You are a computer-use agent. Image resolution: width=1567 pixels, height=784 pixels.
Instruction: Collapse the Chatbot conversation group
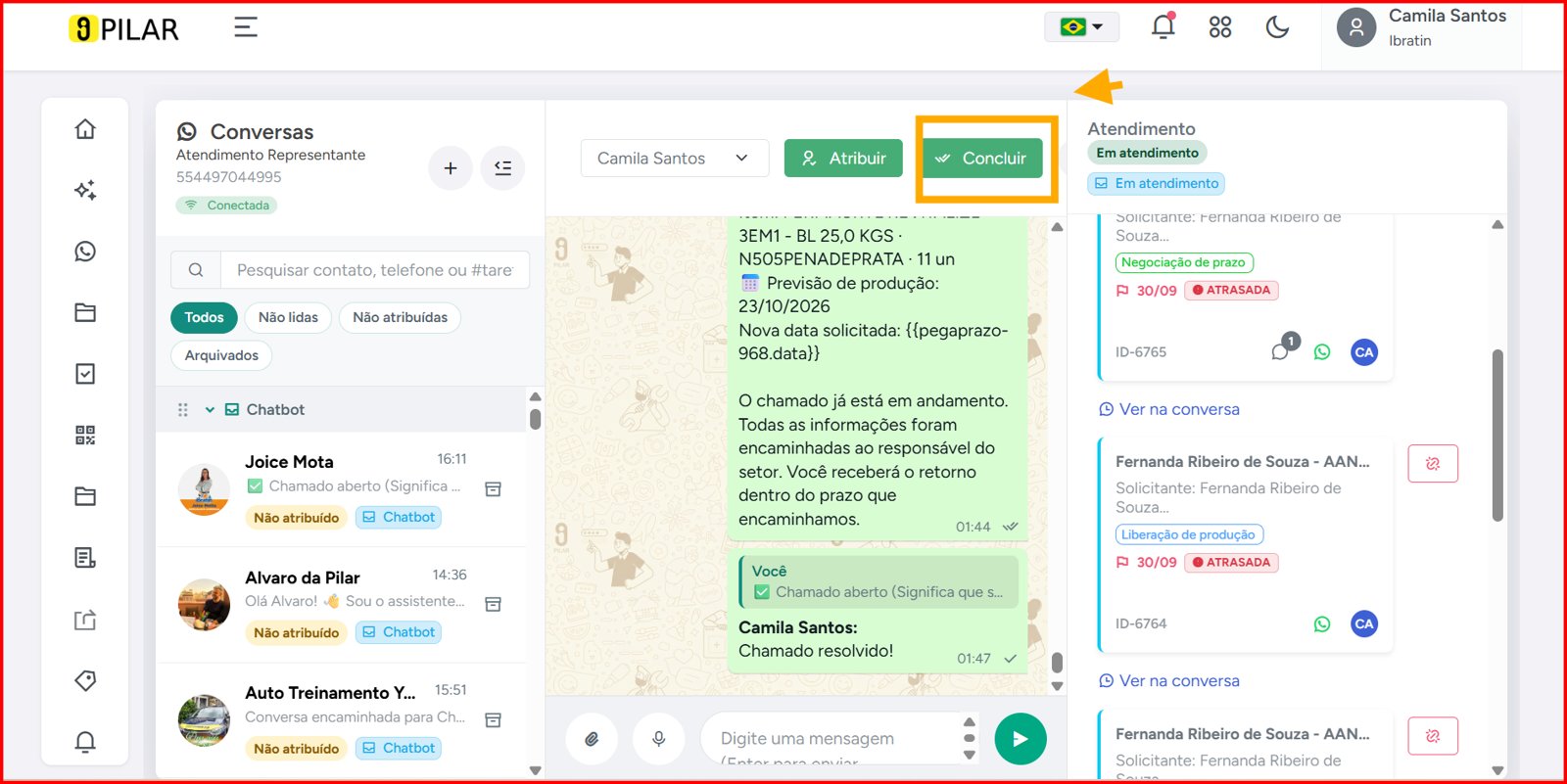(x=210, y=410)
